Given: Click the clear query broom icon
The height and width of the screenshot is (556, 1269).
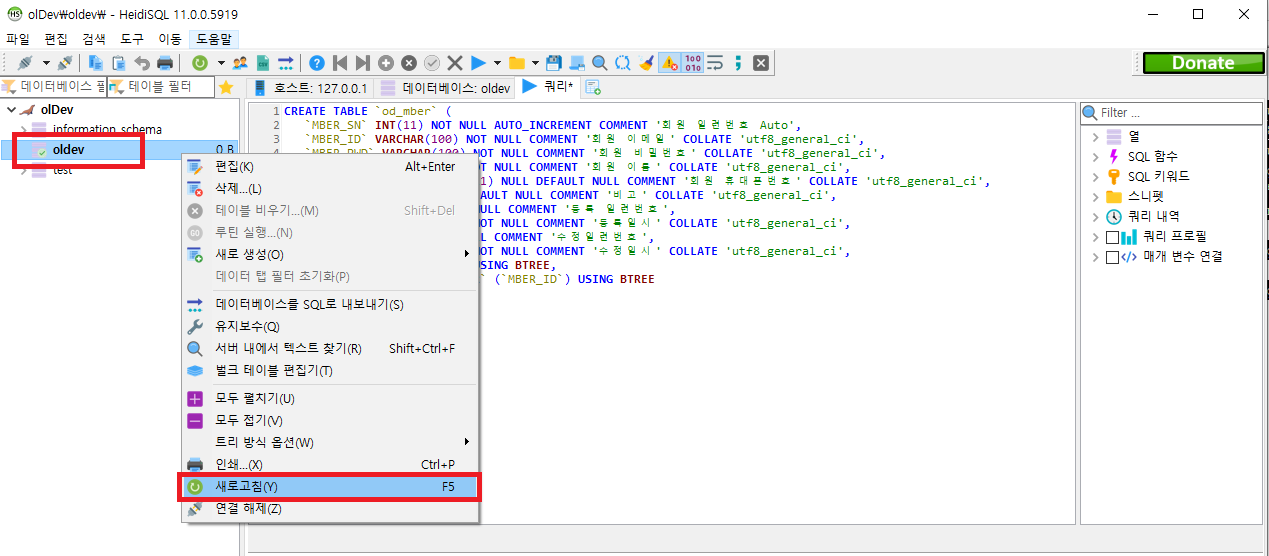Looking at the screenshot, I should tap(645, 62).
